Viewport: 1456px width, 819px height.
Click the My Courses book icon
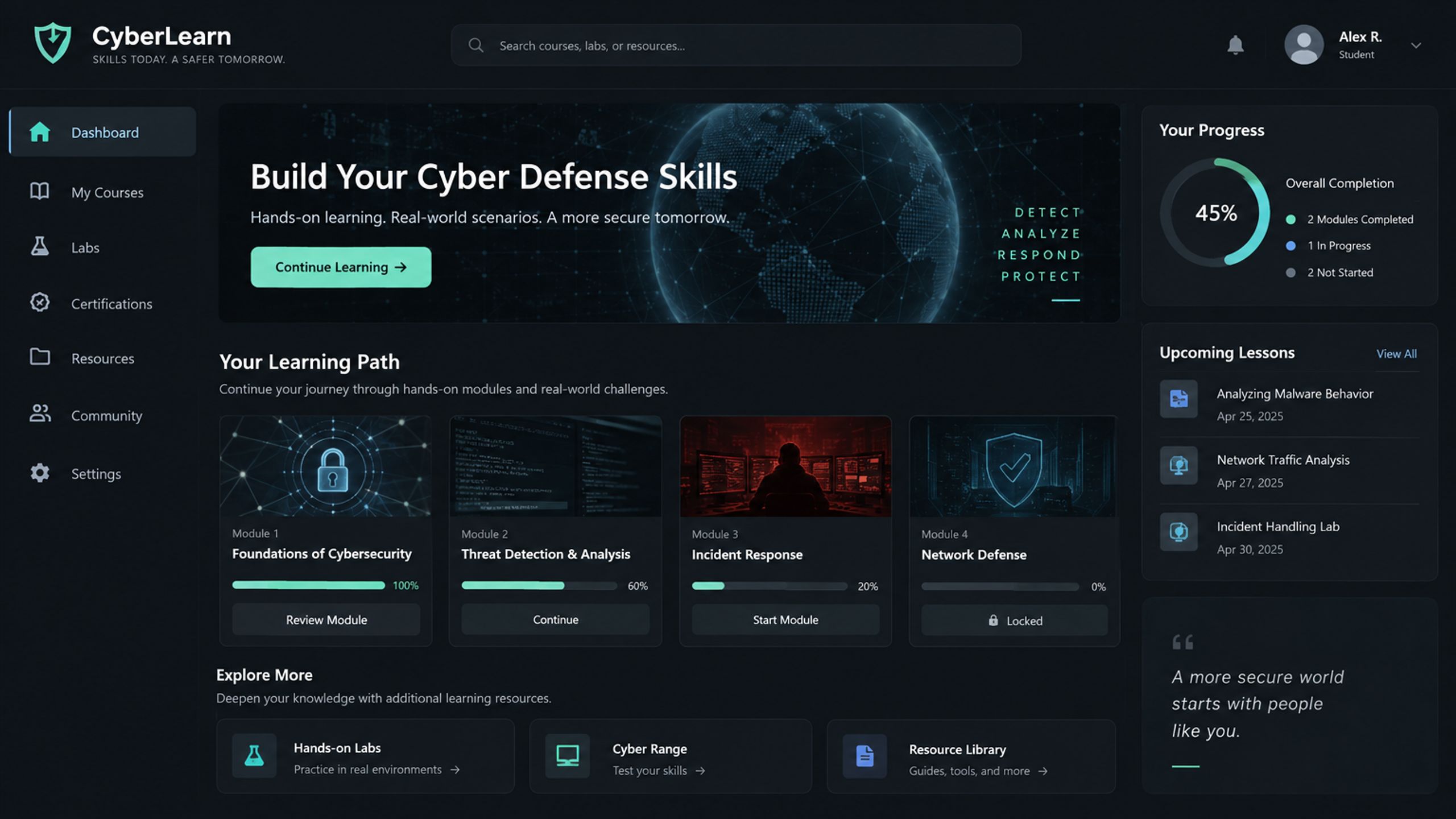coord(39,191)
